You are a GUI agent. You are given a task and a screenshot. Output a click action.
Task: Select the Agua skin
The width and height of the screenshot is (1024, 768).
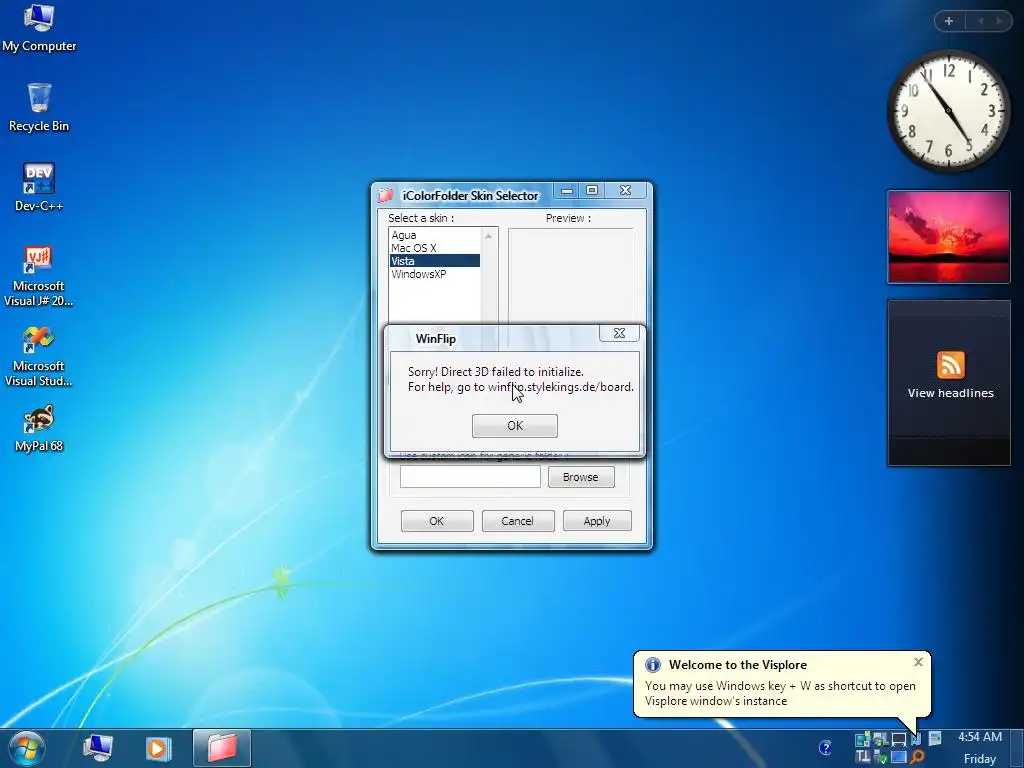click(434, 235)
